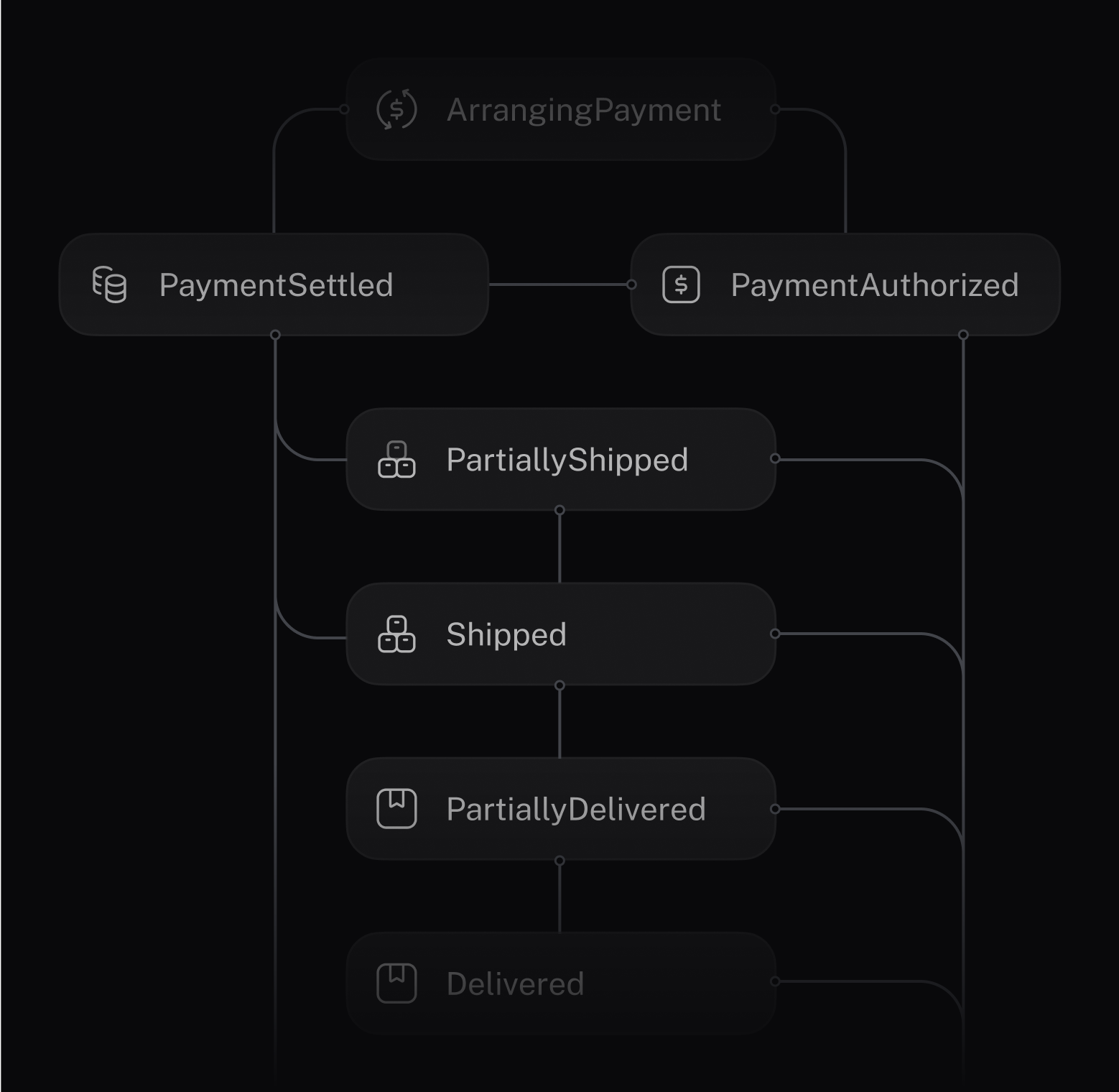This screenshot has height=1092, width=1119.
Task: Open the Shipped state label
Action: pos(506,635)
